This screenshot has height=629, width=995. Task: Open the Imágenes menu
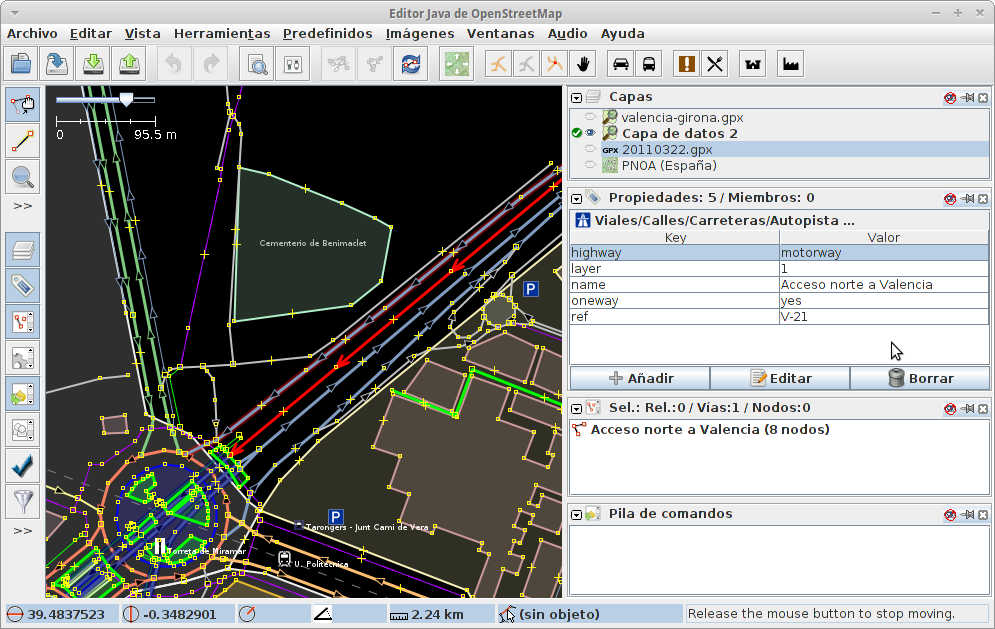(x=420, y=33)
